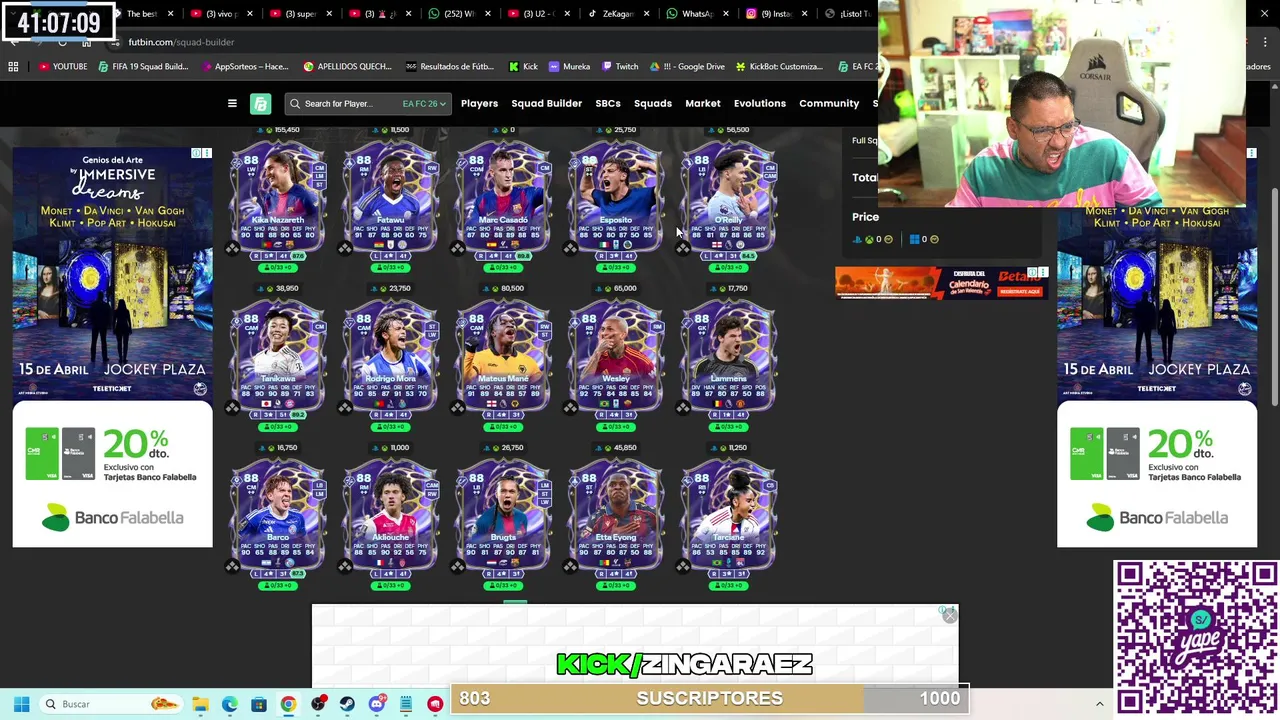Open File Explorer from the taskbar
Image resolution: width=1280 pixels, height=720 pixels.
tap(200, 704)
